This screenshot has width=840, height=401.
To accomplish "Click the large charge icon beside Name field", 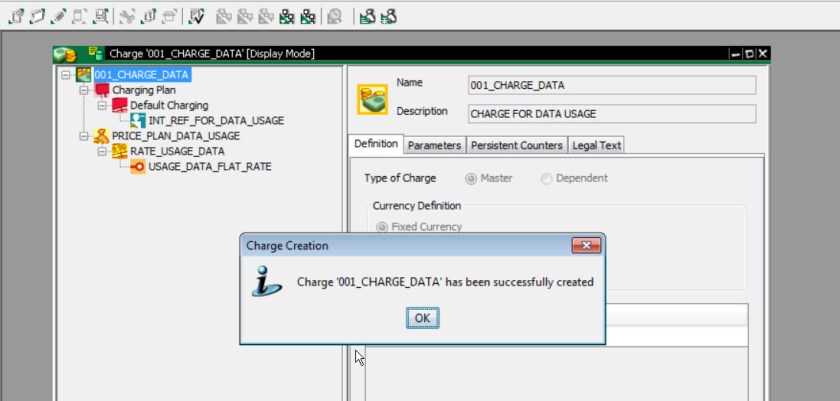I will click(x=372, y=99).
